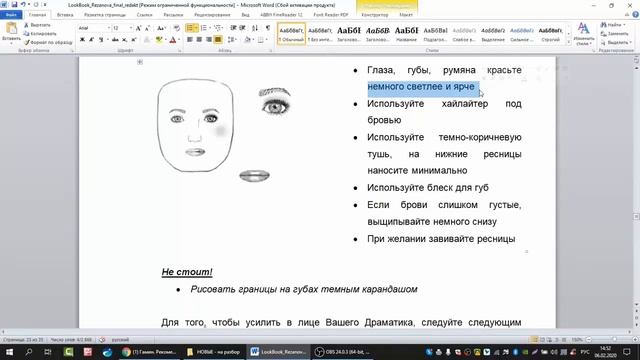Click Найти to search document

pos(613,25)
